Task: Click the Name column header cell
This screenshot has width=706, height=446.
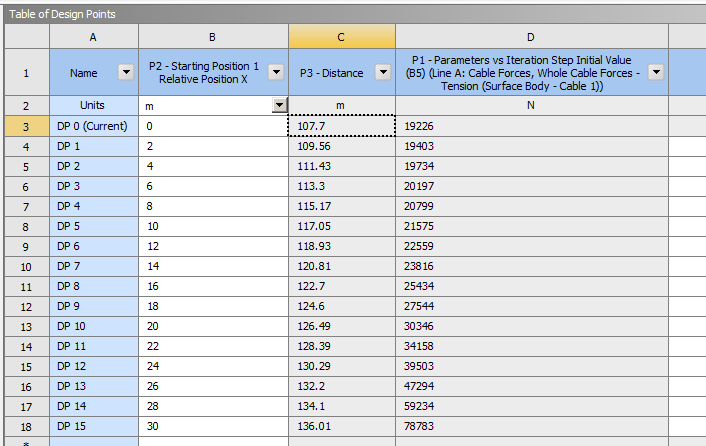Action: tap(94, 72)
